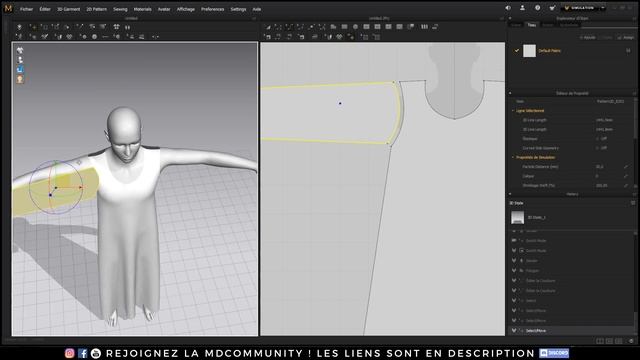Click first tool icon in 2D window toolbar
640x360 pixels.
tap(268, 27)
